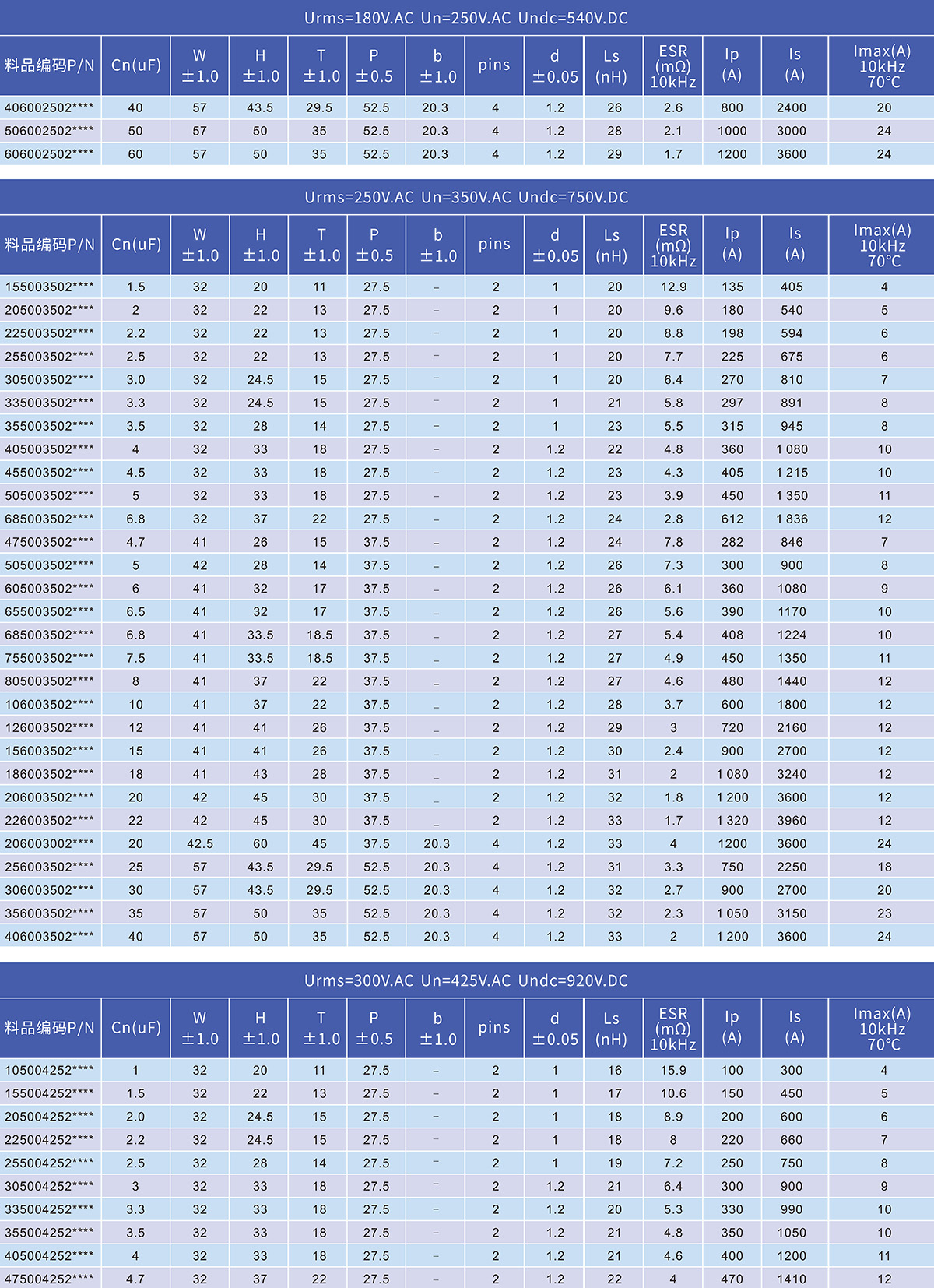Click the Ip value 198

tap(732, 333)
